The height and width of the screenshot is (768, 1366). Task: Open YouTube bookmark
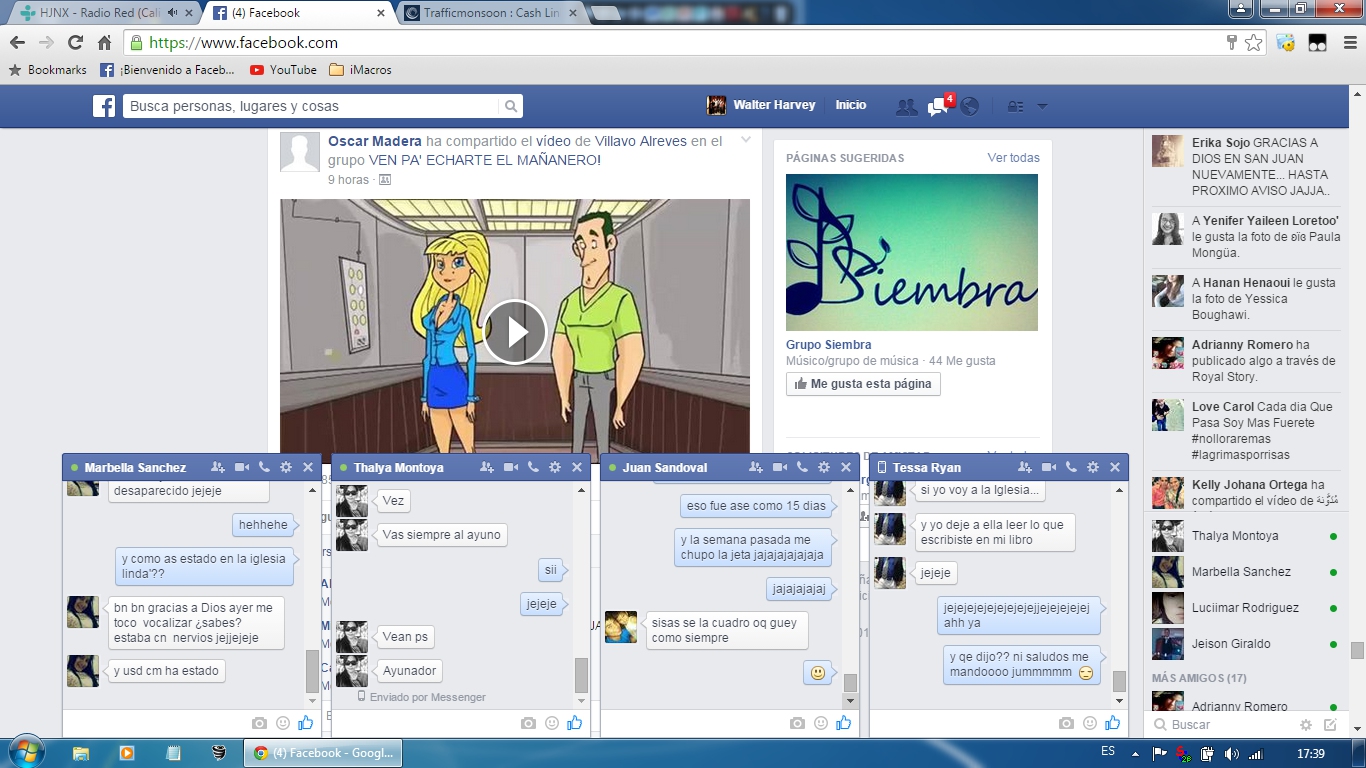click(x=283, y=70)
